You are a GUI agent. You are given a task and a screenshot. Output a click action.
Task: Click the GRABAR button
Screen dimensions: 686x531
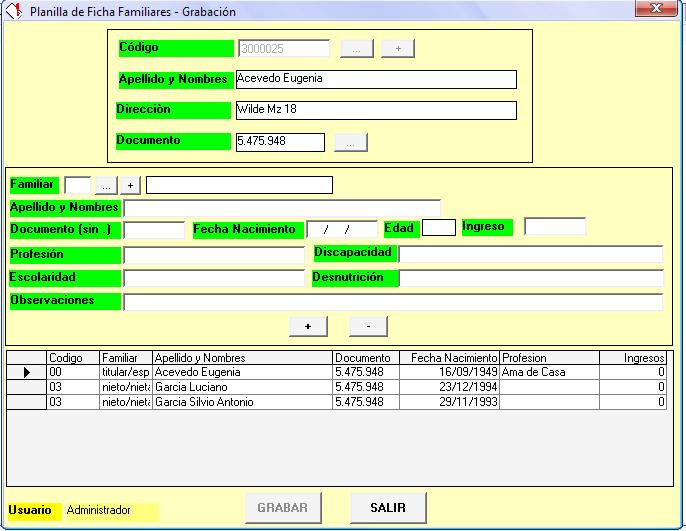283,508
